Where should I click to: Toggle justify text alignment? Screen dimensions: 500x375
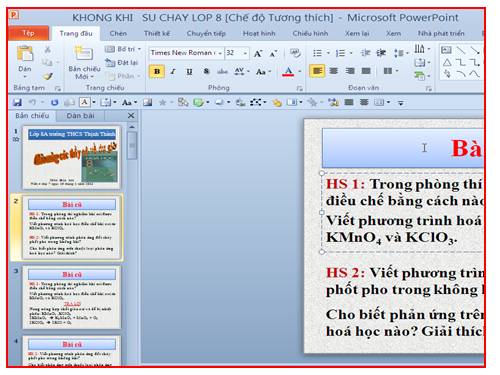pyautogui.click(x=366, y=71)
